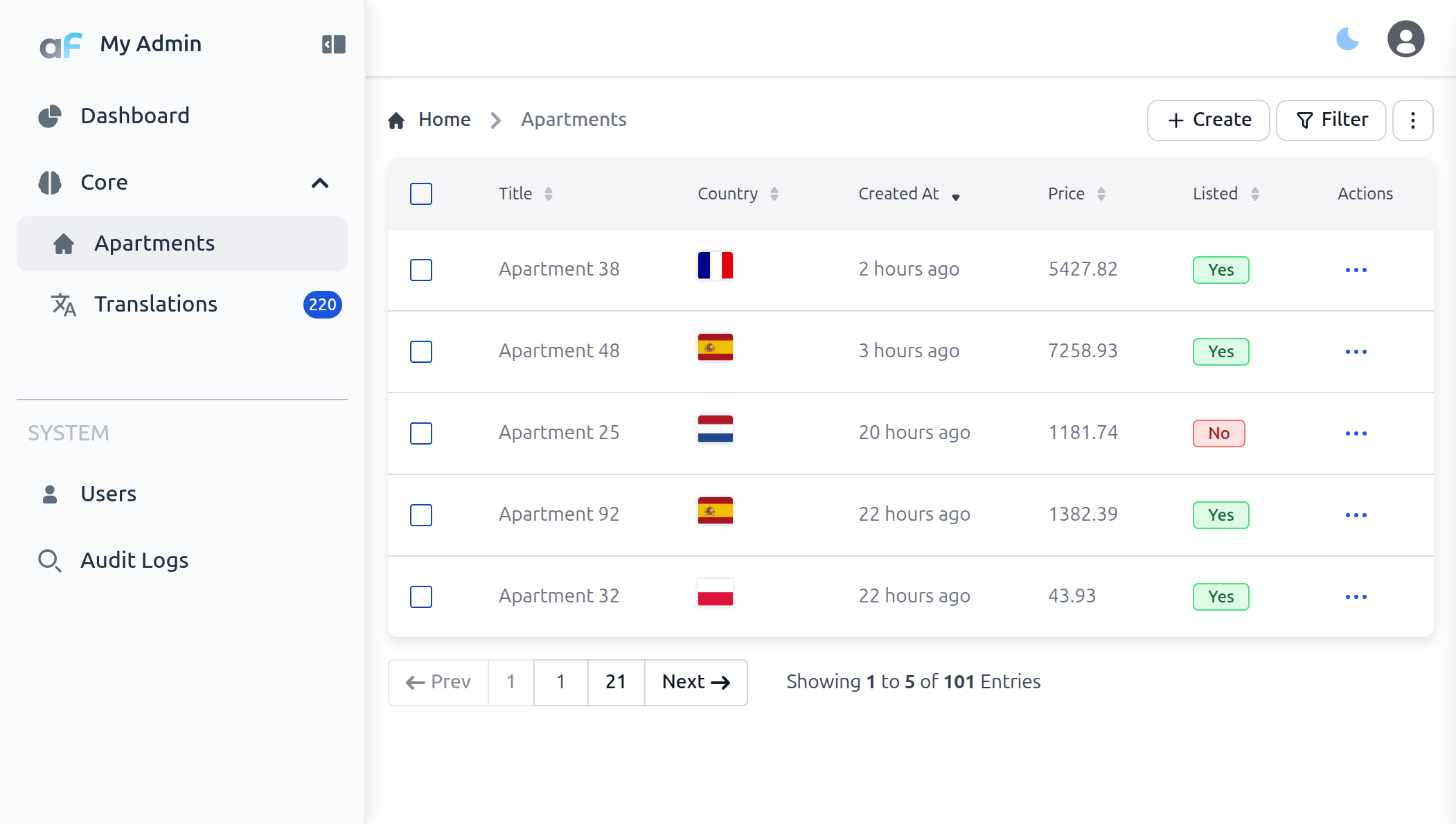This screenshot has height=824, width=1456.
Task: Open three-dot actions for Apartment 25
Action: (1356, 433)
